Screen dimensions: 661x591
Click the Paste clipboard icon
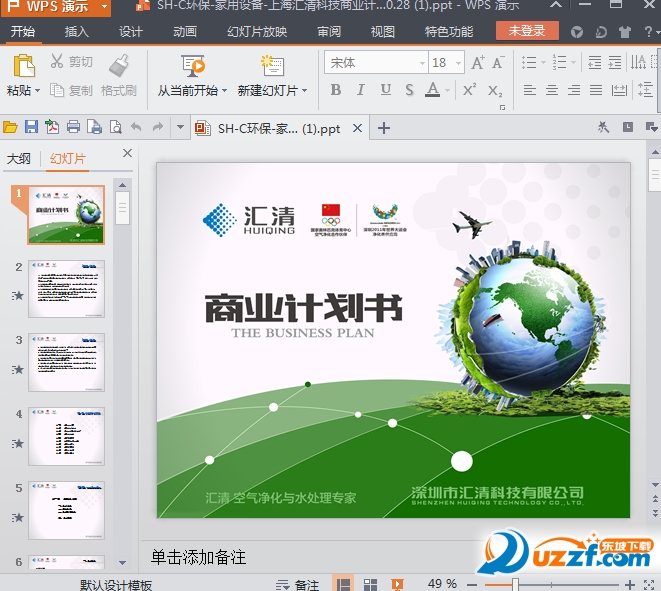pyautogui.click(x=24, y=66)
